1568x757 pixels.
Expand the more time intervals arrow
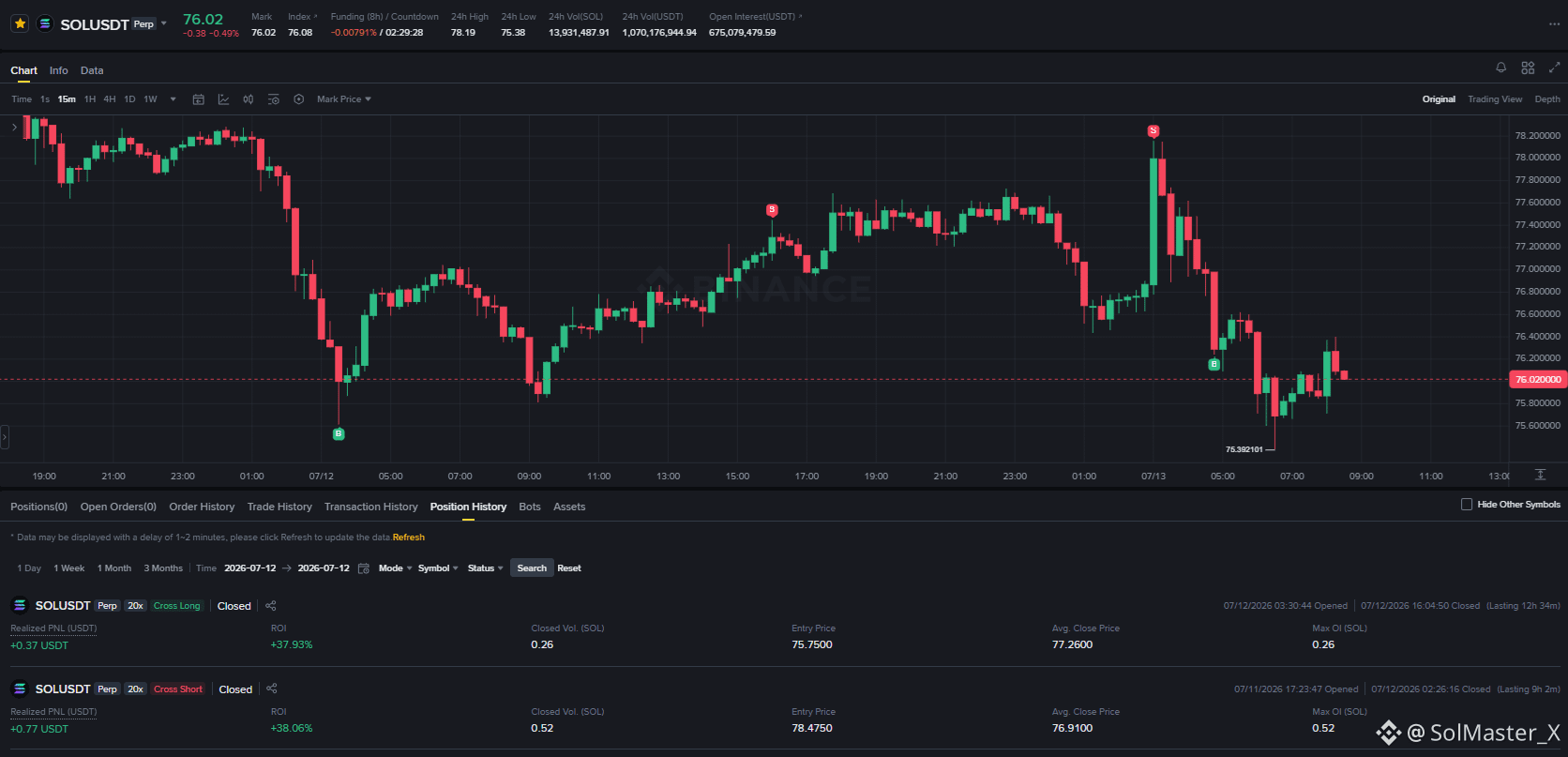click(173, 99)
